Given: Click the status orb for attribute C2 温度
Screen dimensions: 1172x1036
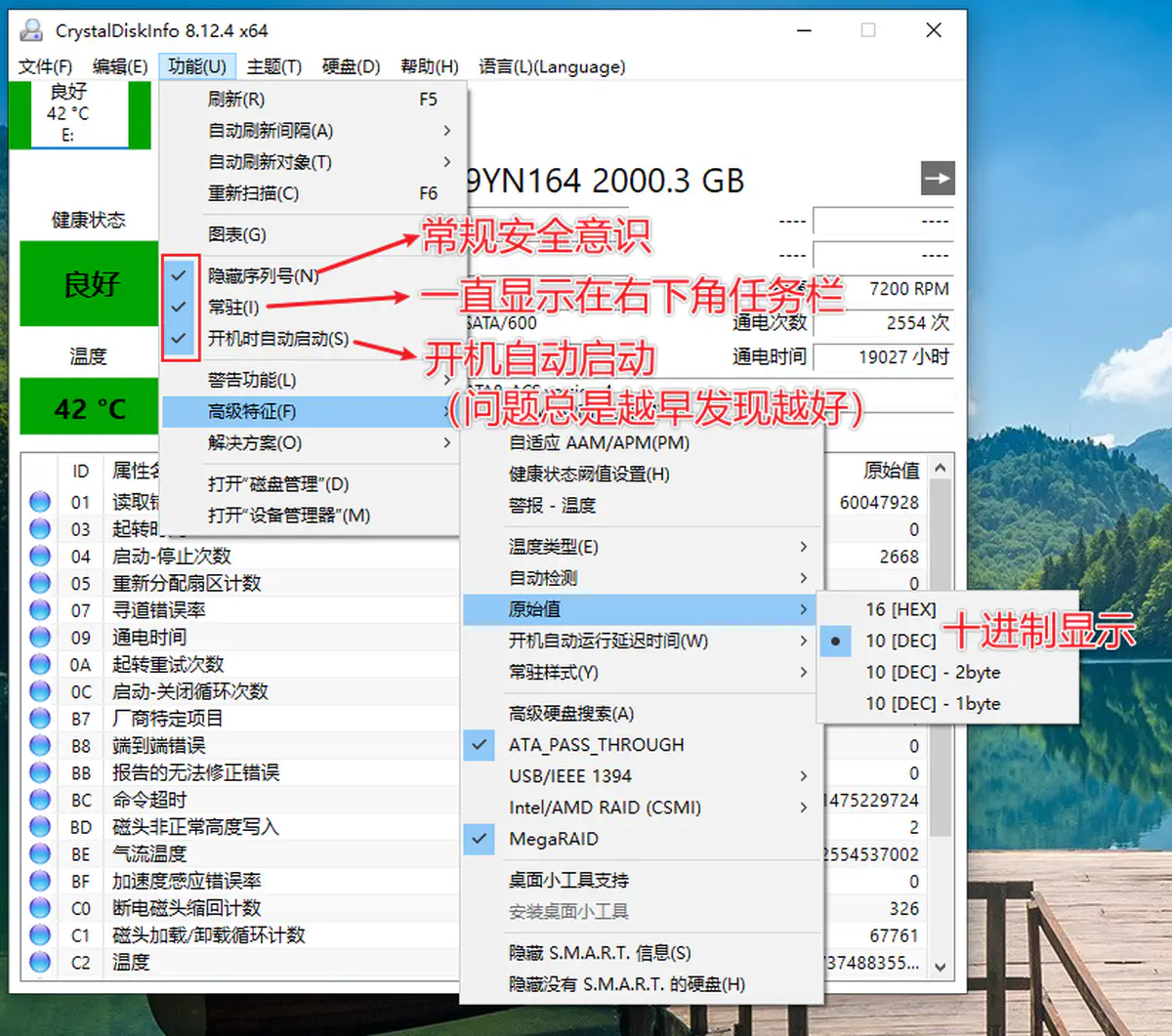Looking at the screenshot, I should point(40,962).
